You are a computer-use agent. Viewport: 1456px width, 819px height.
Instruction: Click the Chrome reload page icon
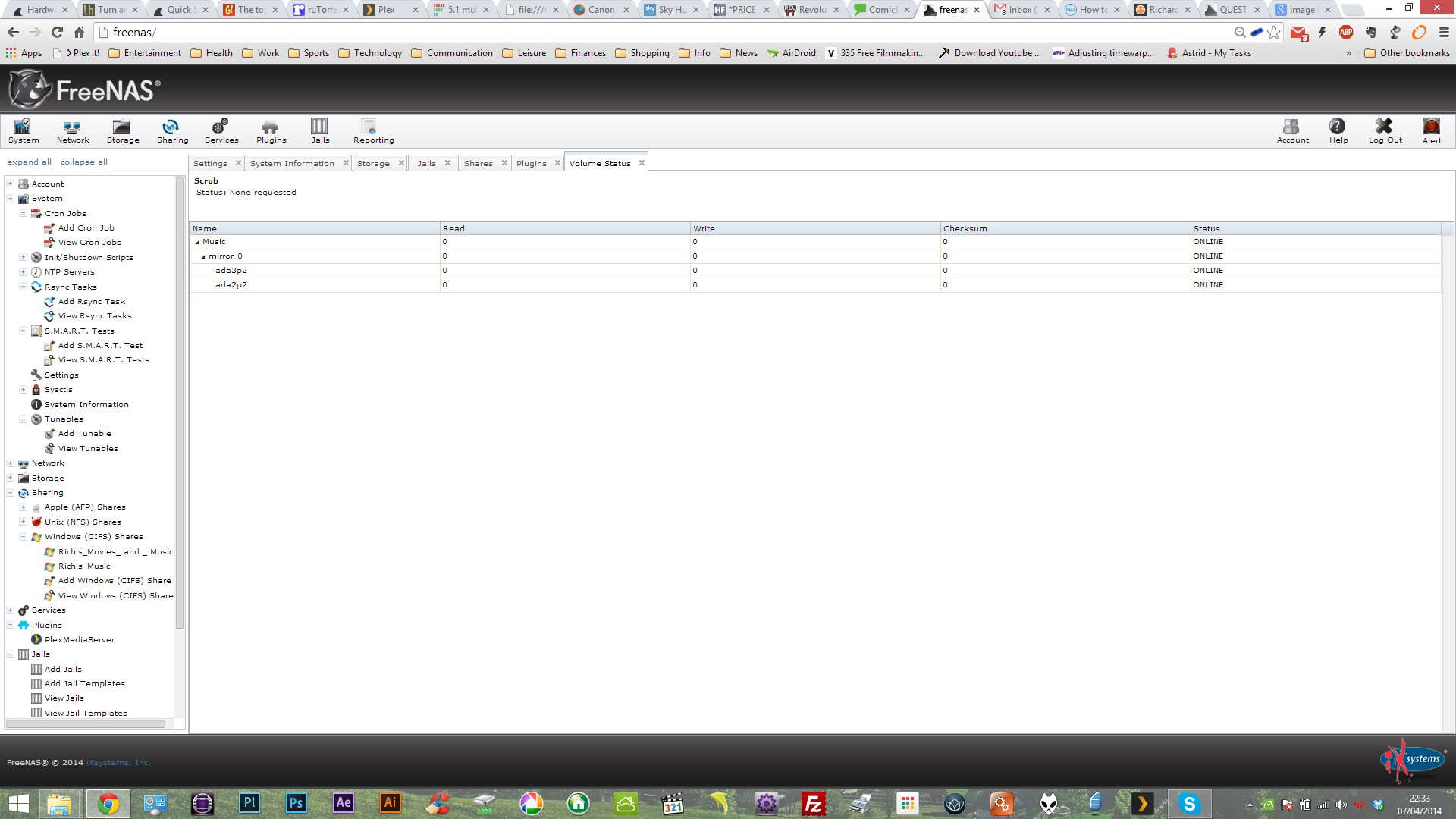point(57,32)
